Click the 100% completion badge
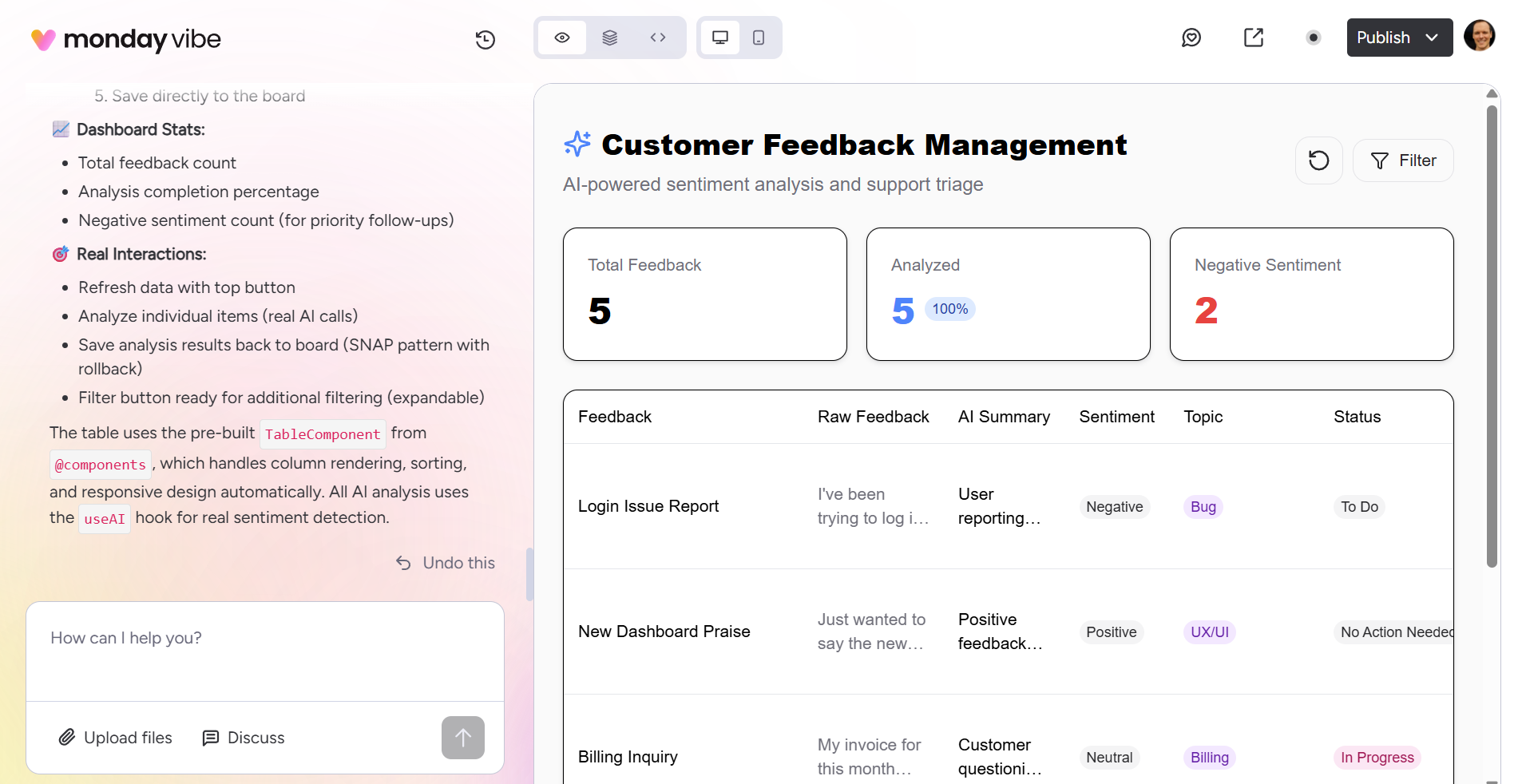This screenshot has height=784, width=1522. (950, 309)
